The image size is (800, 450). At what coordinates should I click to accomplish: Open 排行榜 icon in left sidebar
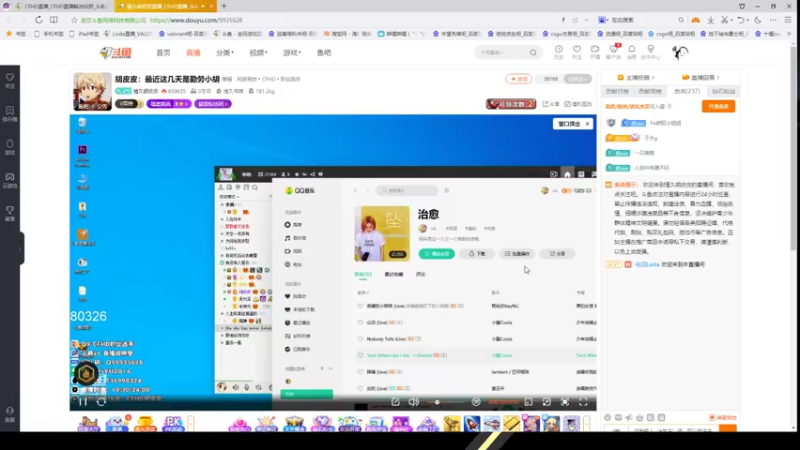[x=10, y=113]
